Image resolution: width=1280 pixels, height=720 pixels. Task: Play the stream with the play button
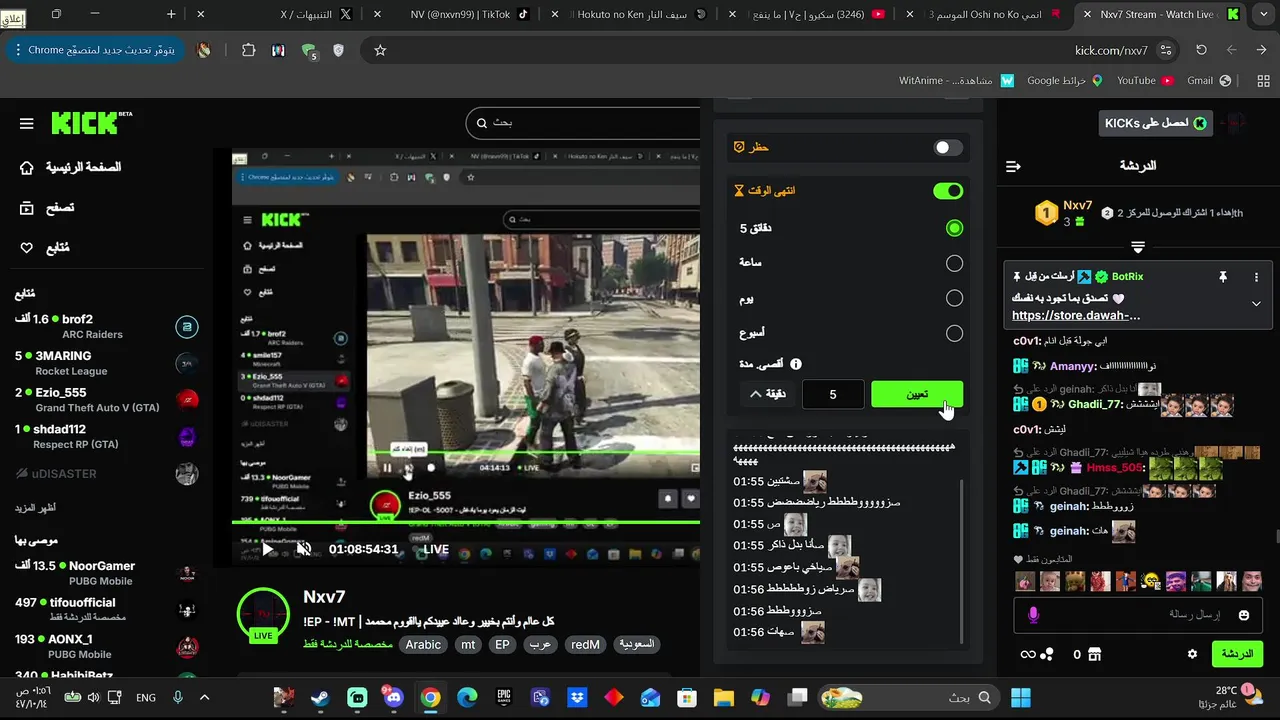point(268,549)
